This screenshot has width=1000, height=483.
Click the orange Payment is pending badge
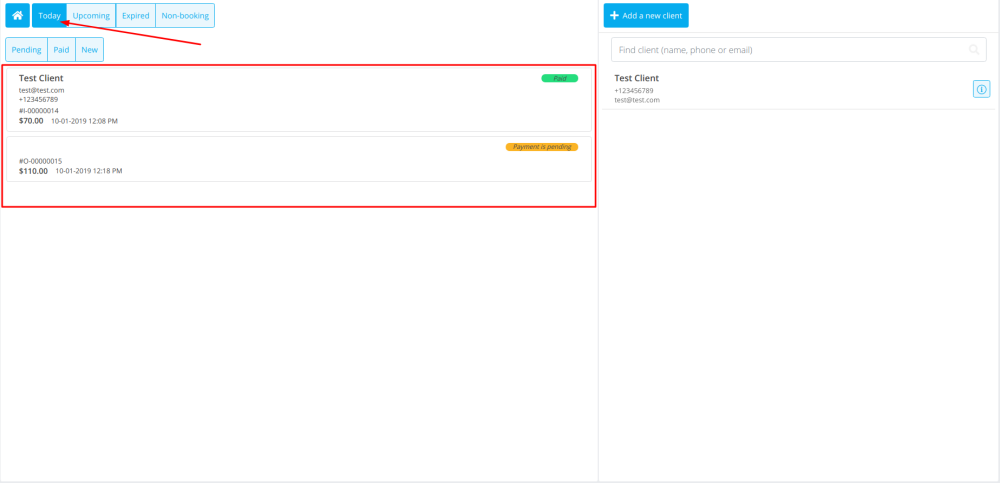[541, 147]
